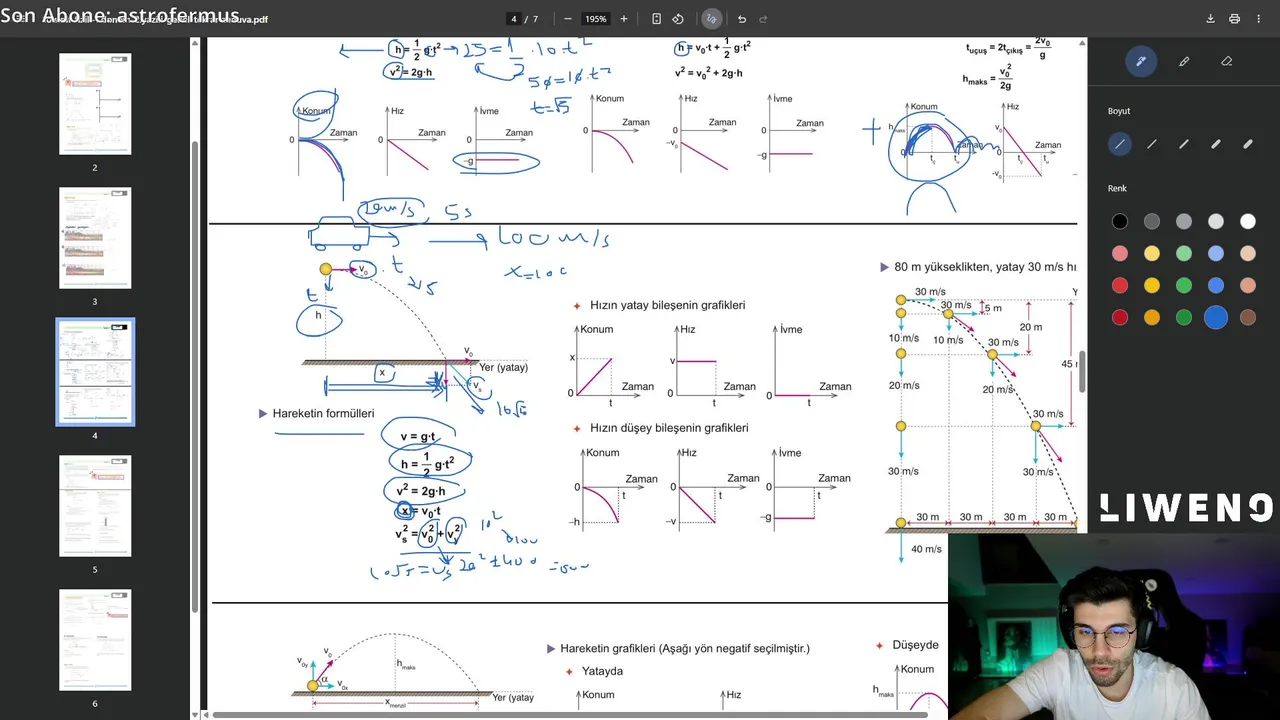
Task: Pick the bright yellow color swatch
Action: 1152,286
